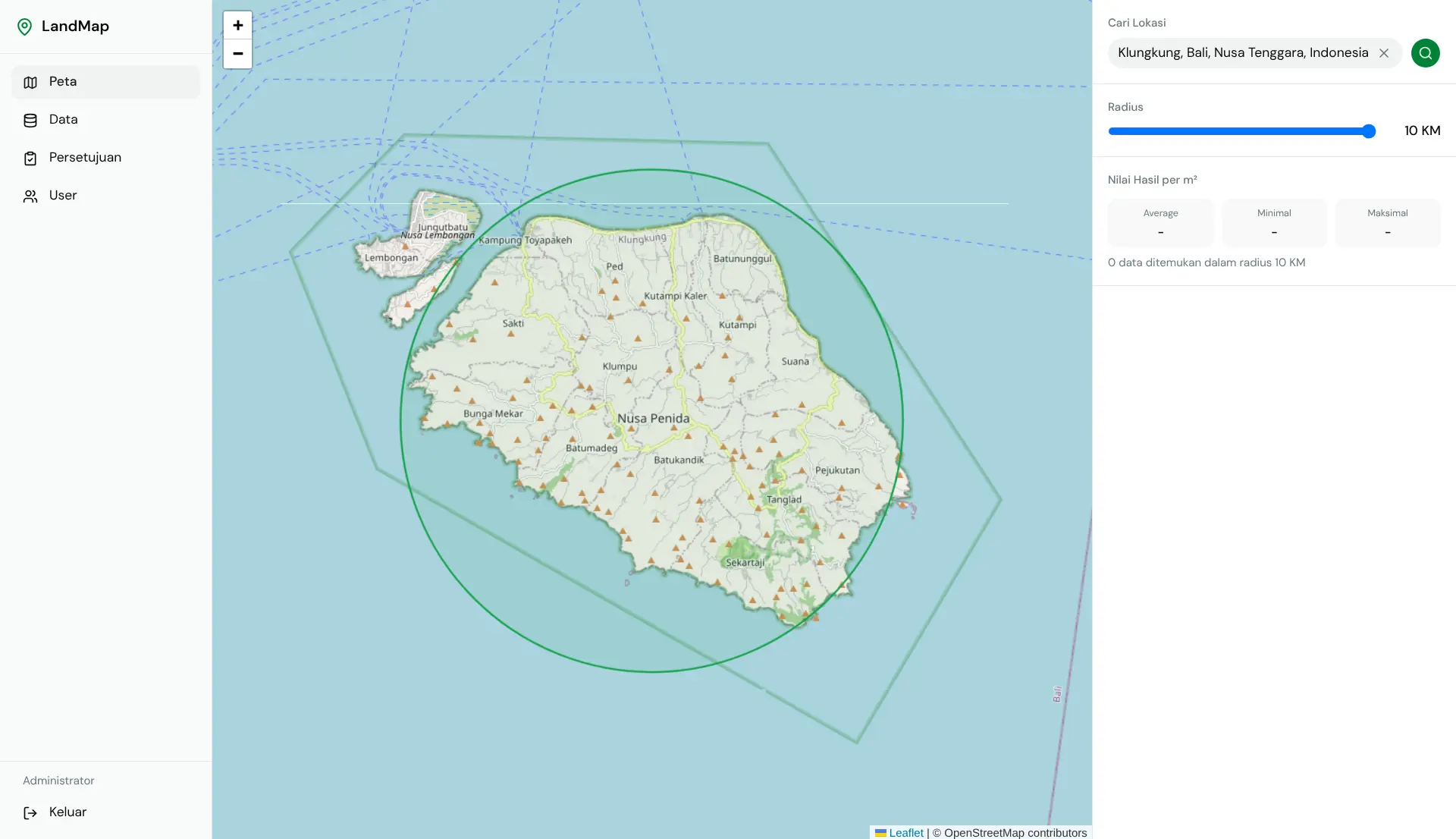Open the User menu item
The height and width of the screenshot is (839, 1456).
(106, 196)
